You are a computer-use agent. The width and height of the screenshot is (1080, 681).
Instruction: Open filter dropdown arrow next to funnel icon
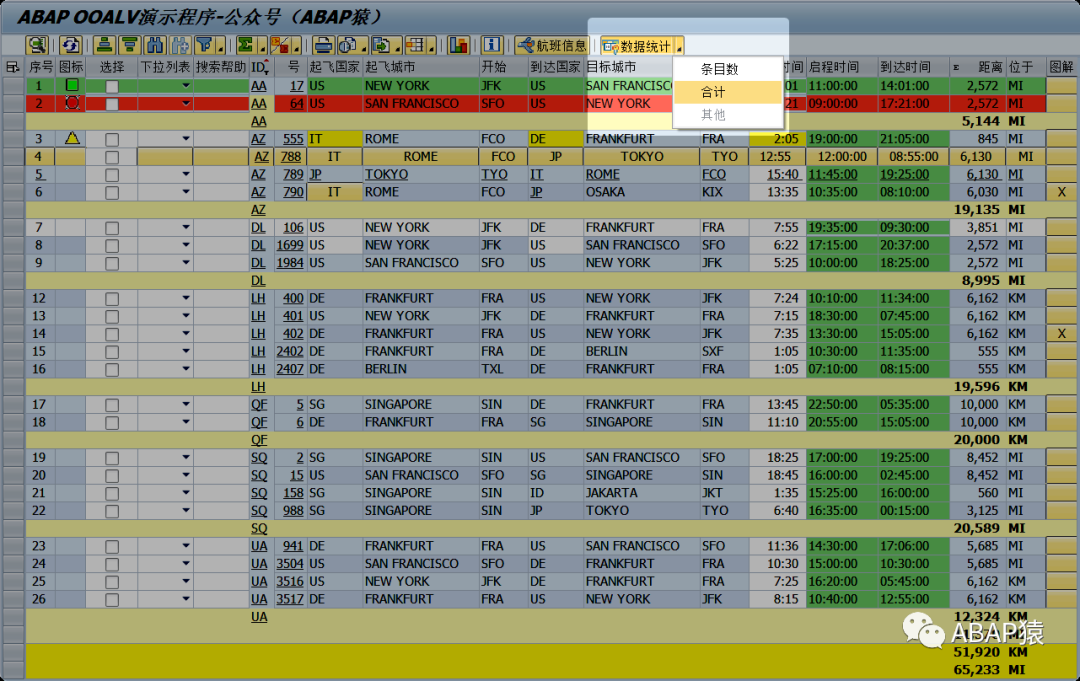[220, 47]
